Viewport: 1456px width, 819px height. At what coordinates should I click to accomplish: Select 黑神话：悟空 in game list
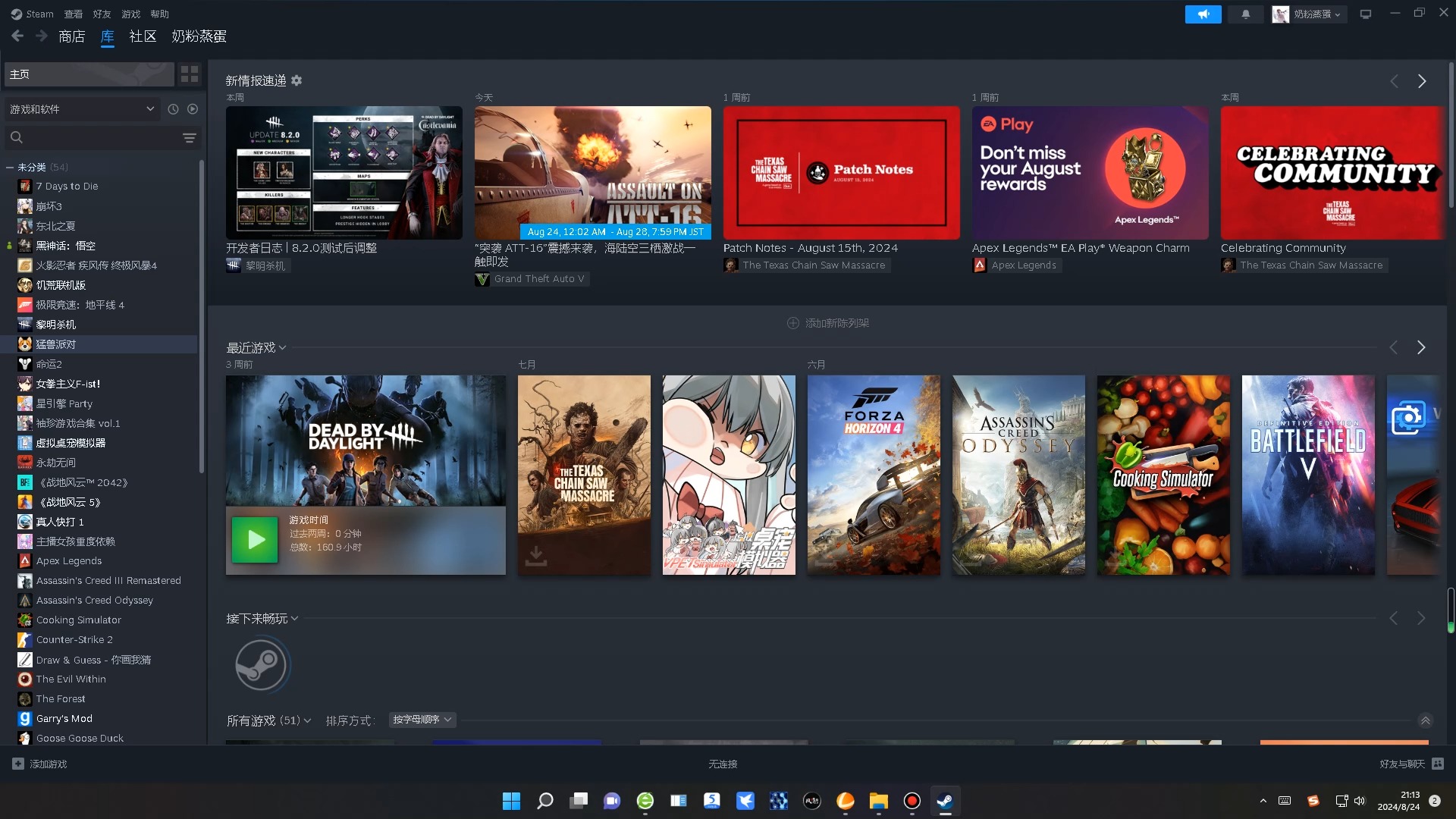tap(66, 246)
